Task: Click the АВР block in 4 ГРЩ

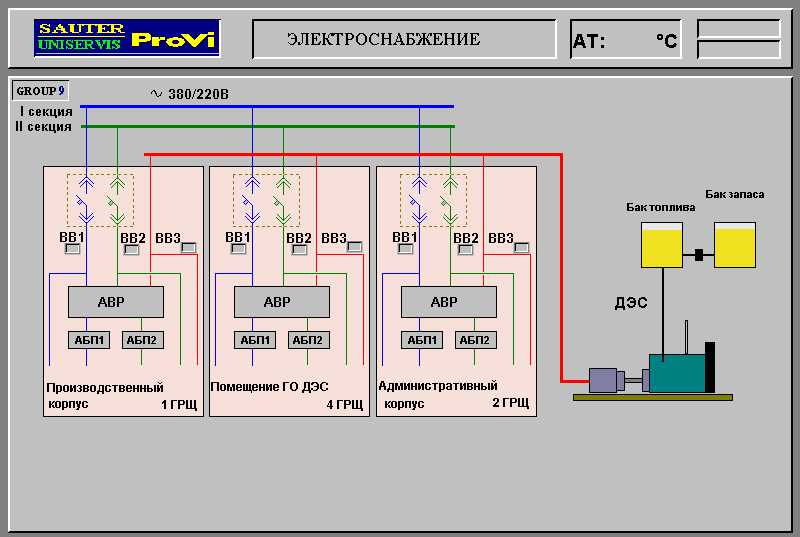Action: click(282, 302)
